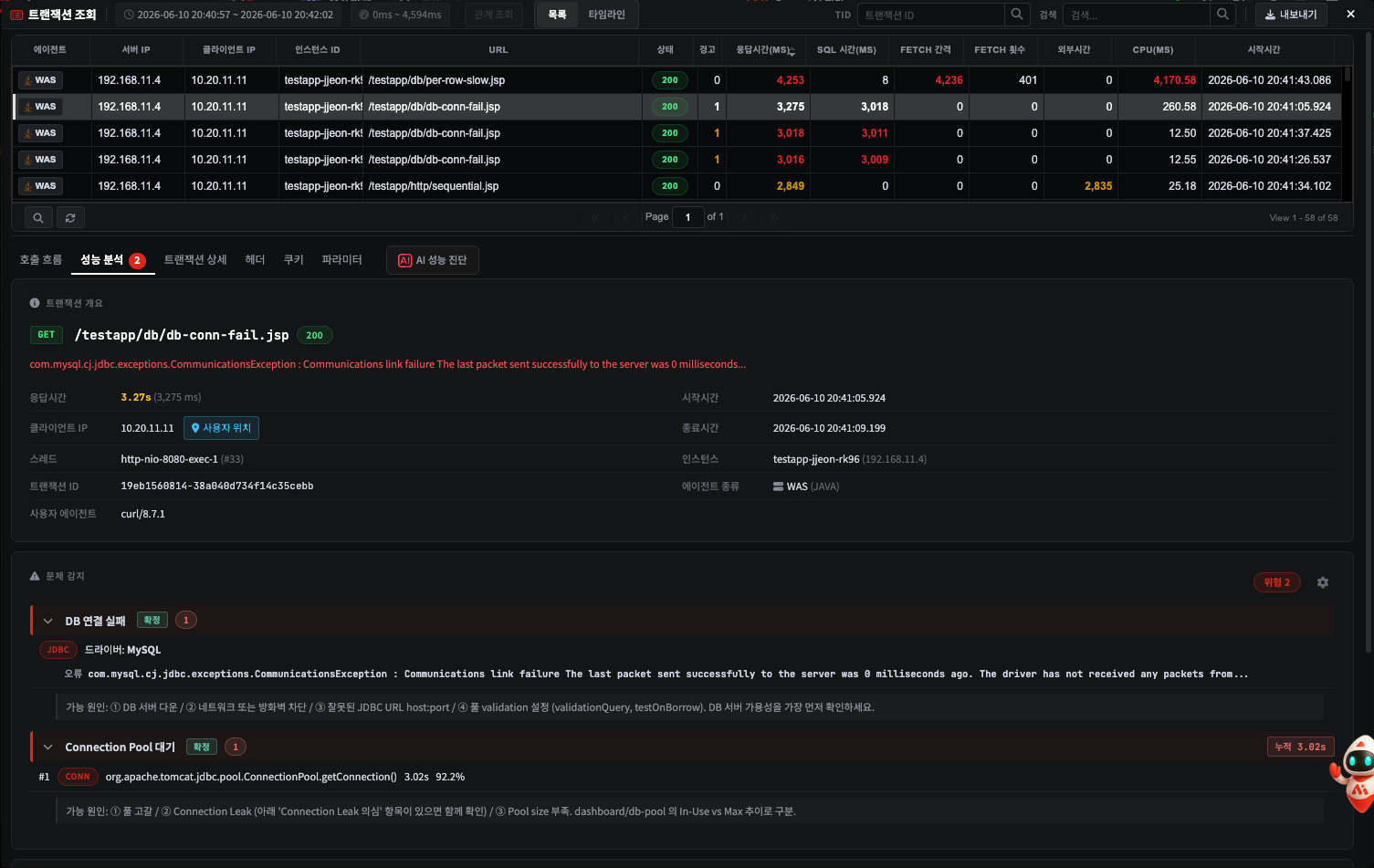The width and height of the screenshot is (1374, 868).
Task: Click the transaction ID value 19eb1560814
Action: tap(217, 486)
